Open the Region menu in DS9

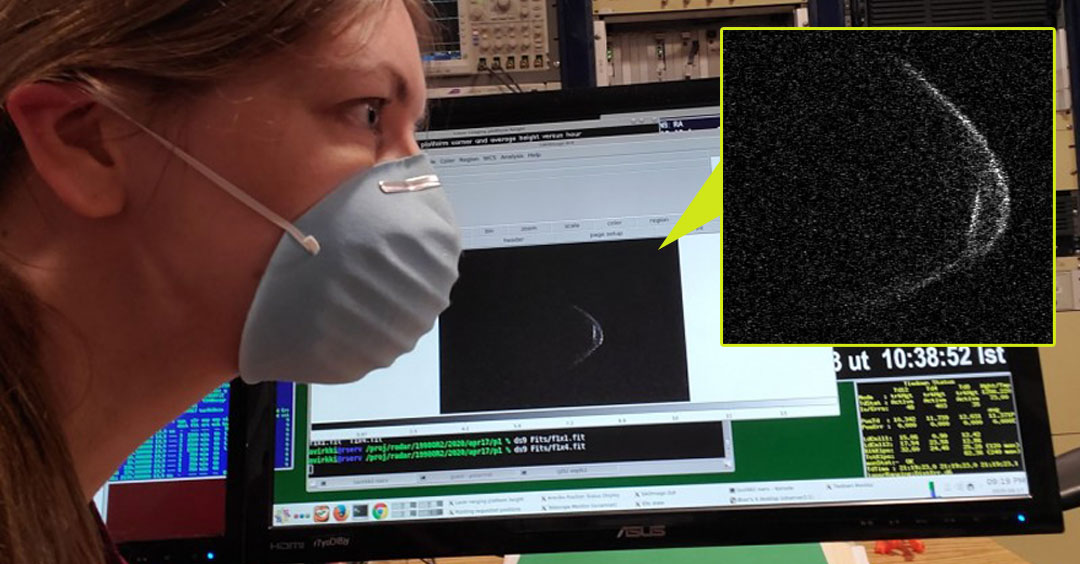[470, 159]
